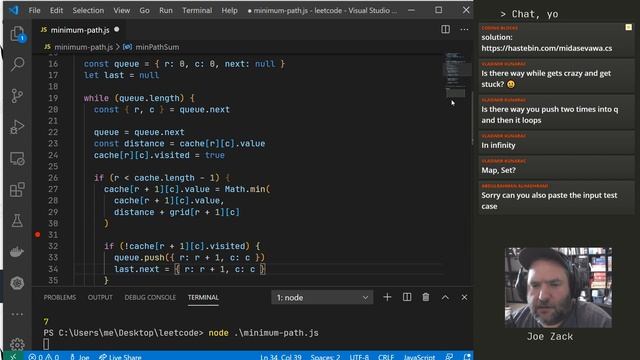
Task: Open the Manage gear menu
Action: (x=17, y=344)
